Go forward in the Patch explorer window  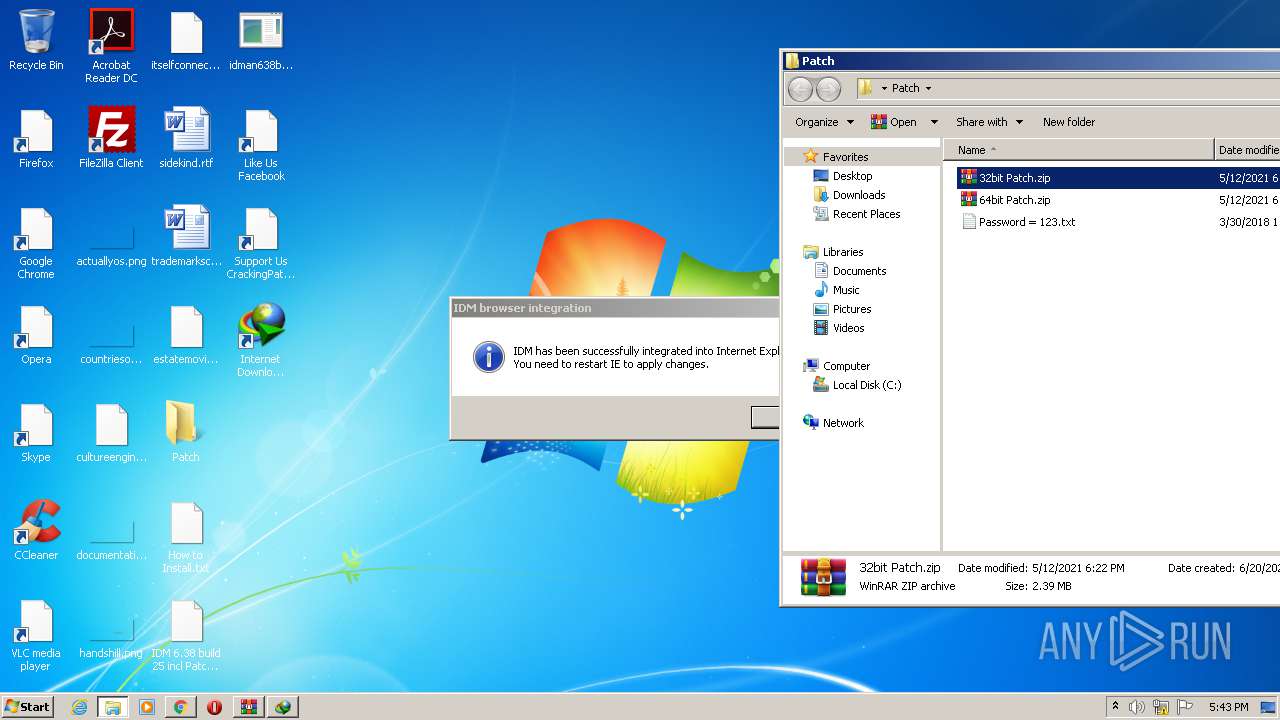[828, 89]
